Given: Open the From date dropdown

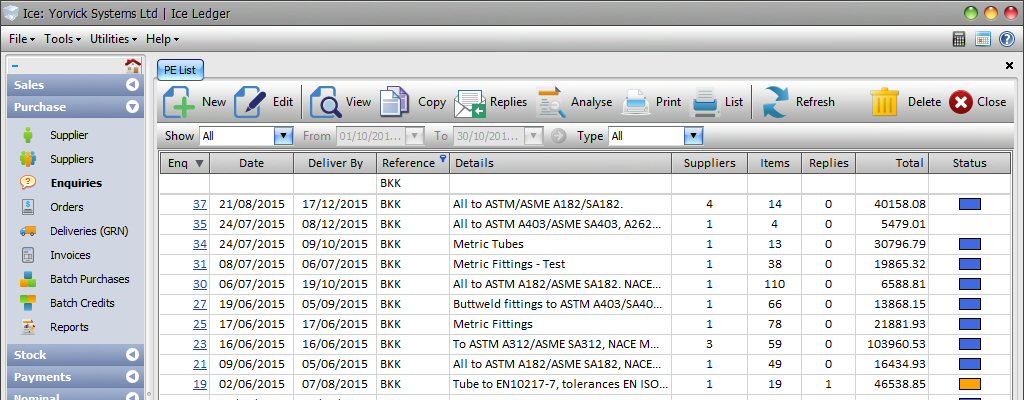Looking at the screenshot, I should click(x=414, y=136).
